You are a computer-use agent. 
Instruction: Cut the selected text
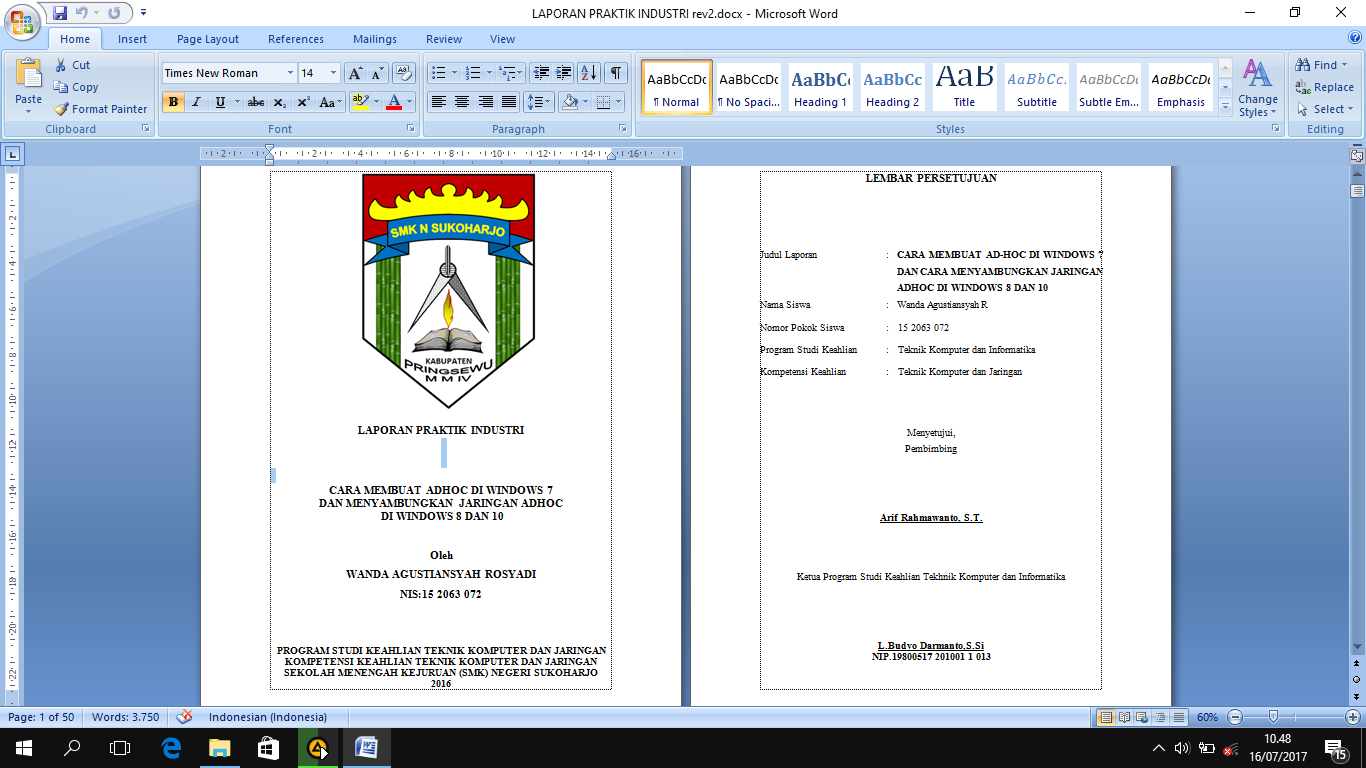click(72, 65)
